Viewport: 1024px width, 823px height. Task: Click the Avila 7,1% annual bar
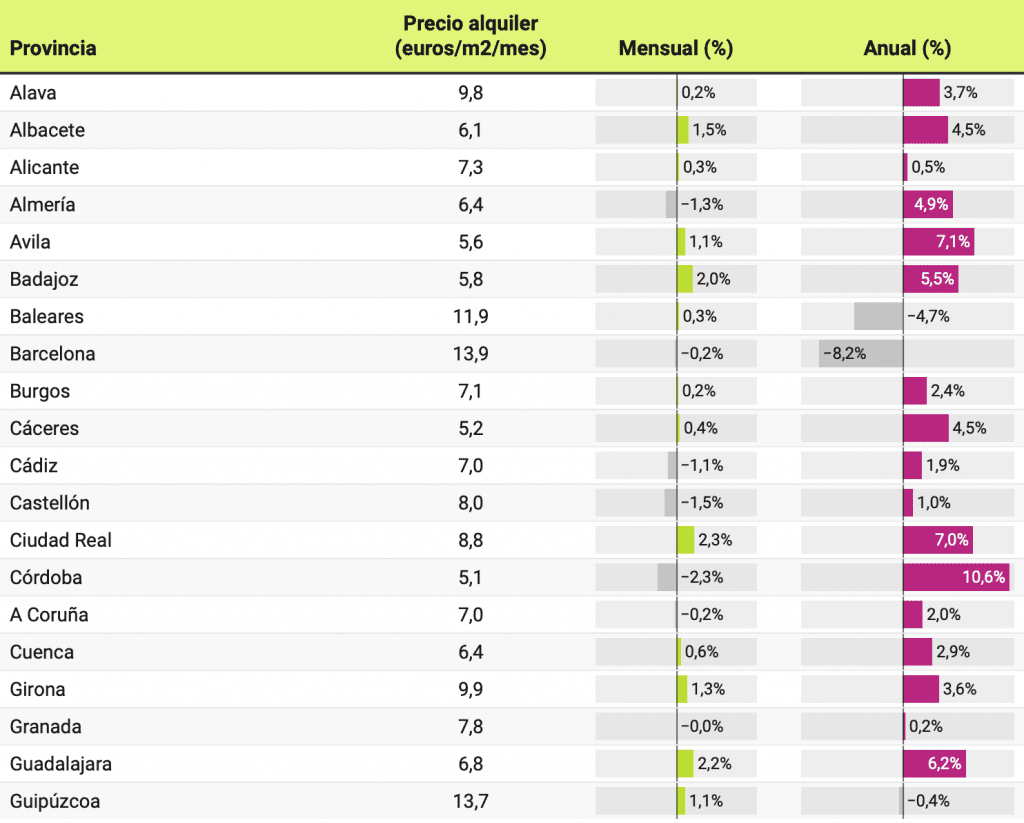pyautogui.click(x=938, y=242)
